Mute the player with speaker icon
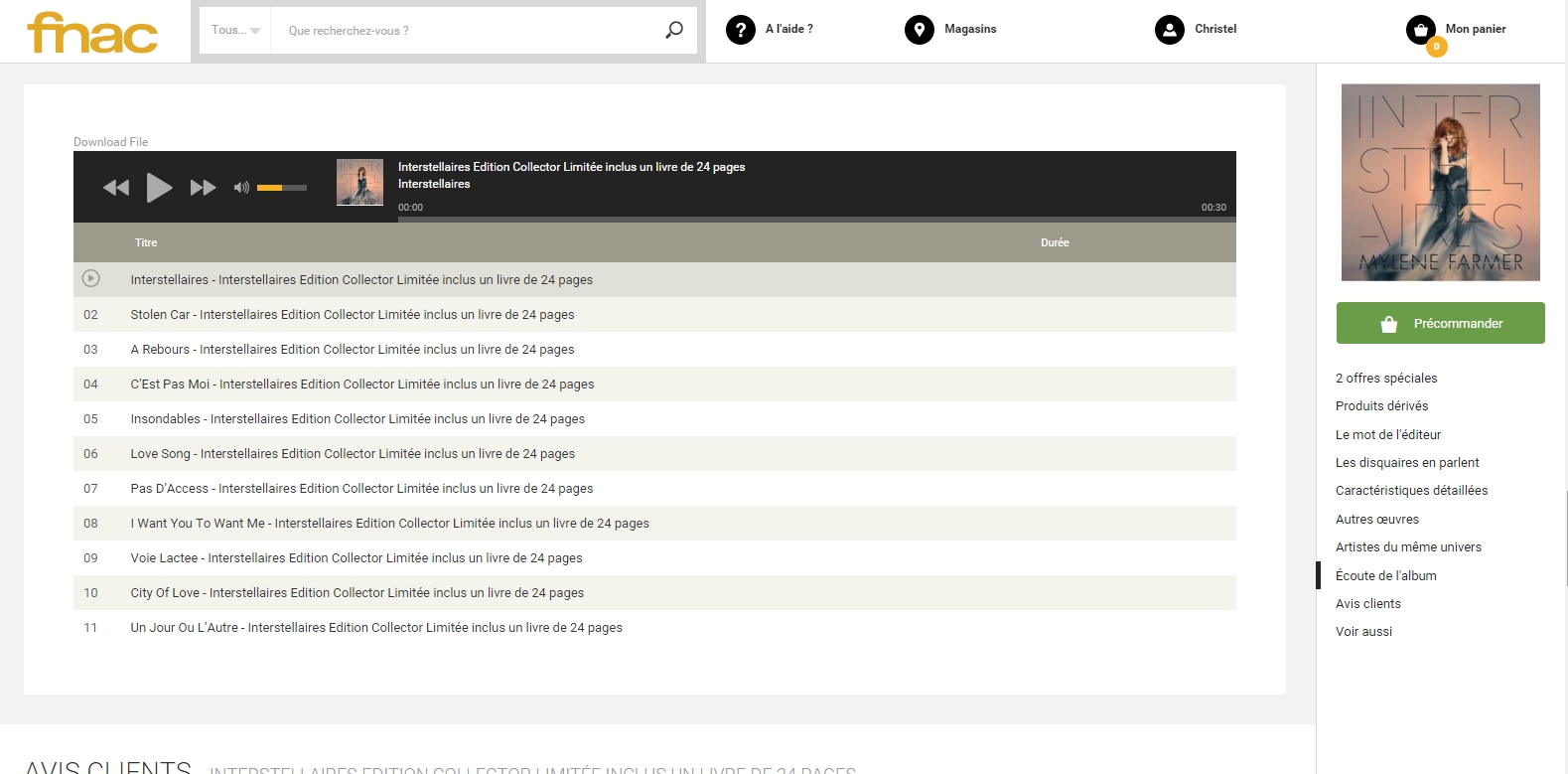 [241, 187]
